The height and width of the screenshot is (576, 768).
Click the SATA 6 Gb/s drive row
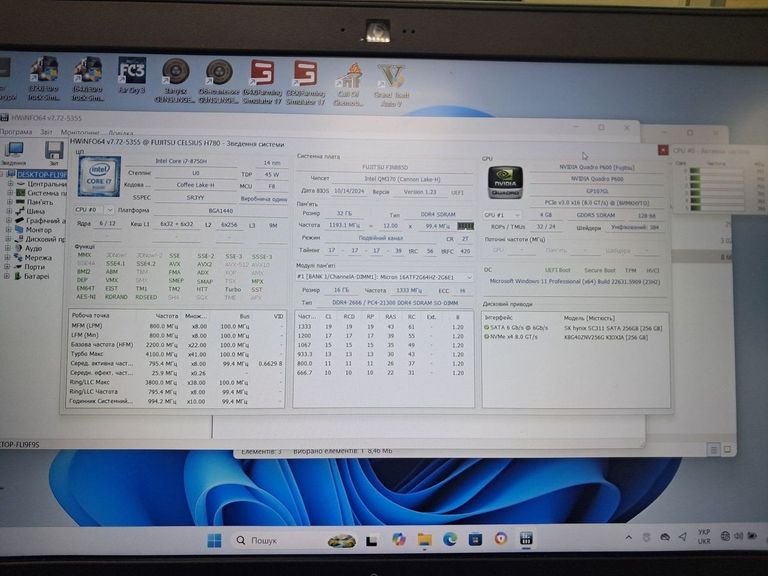[574, 328]
